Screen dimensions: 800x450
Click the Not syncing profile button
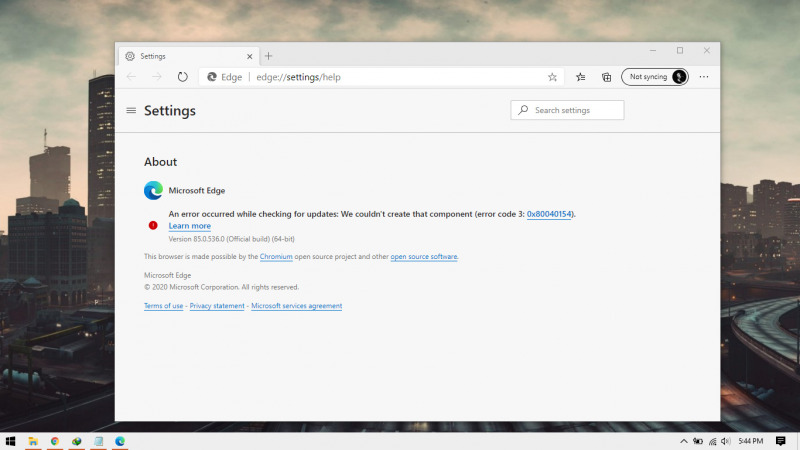[655, 77]
